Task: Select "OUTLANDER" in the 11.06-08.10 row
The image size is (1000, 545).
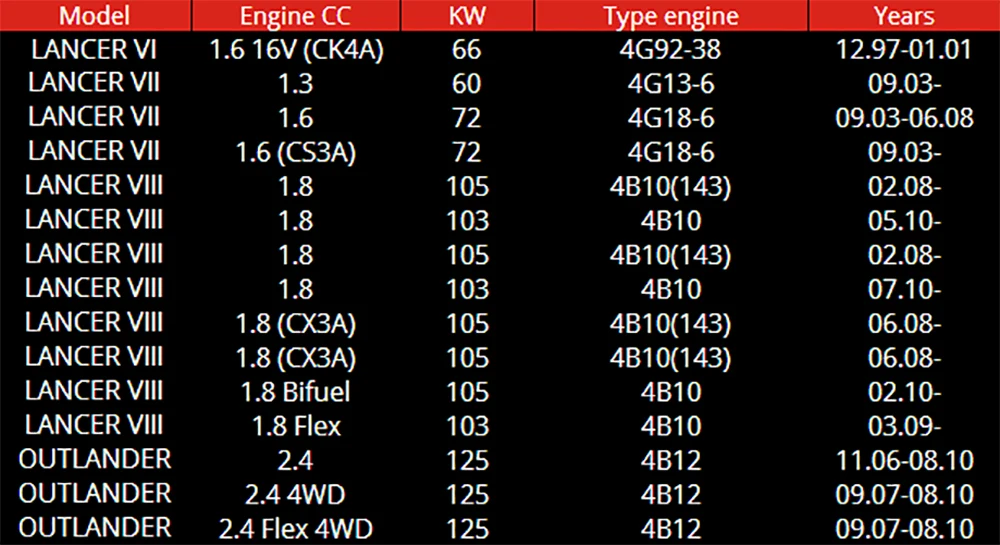Action: (x=94, y=460)
